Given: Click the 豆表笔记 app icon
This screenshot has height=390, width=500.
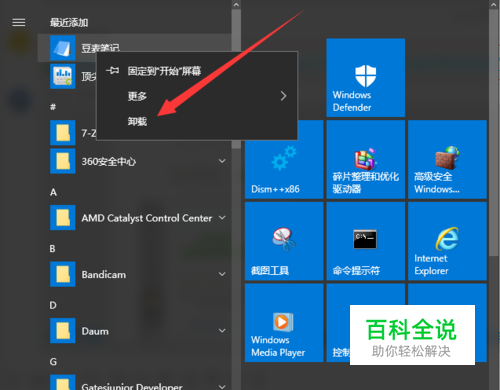Looking at the screenshot, I should click(63, 48).
